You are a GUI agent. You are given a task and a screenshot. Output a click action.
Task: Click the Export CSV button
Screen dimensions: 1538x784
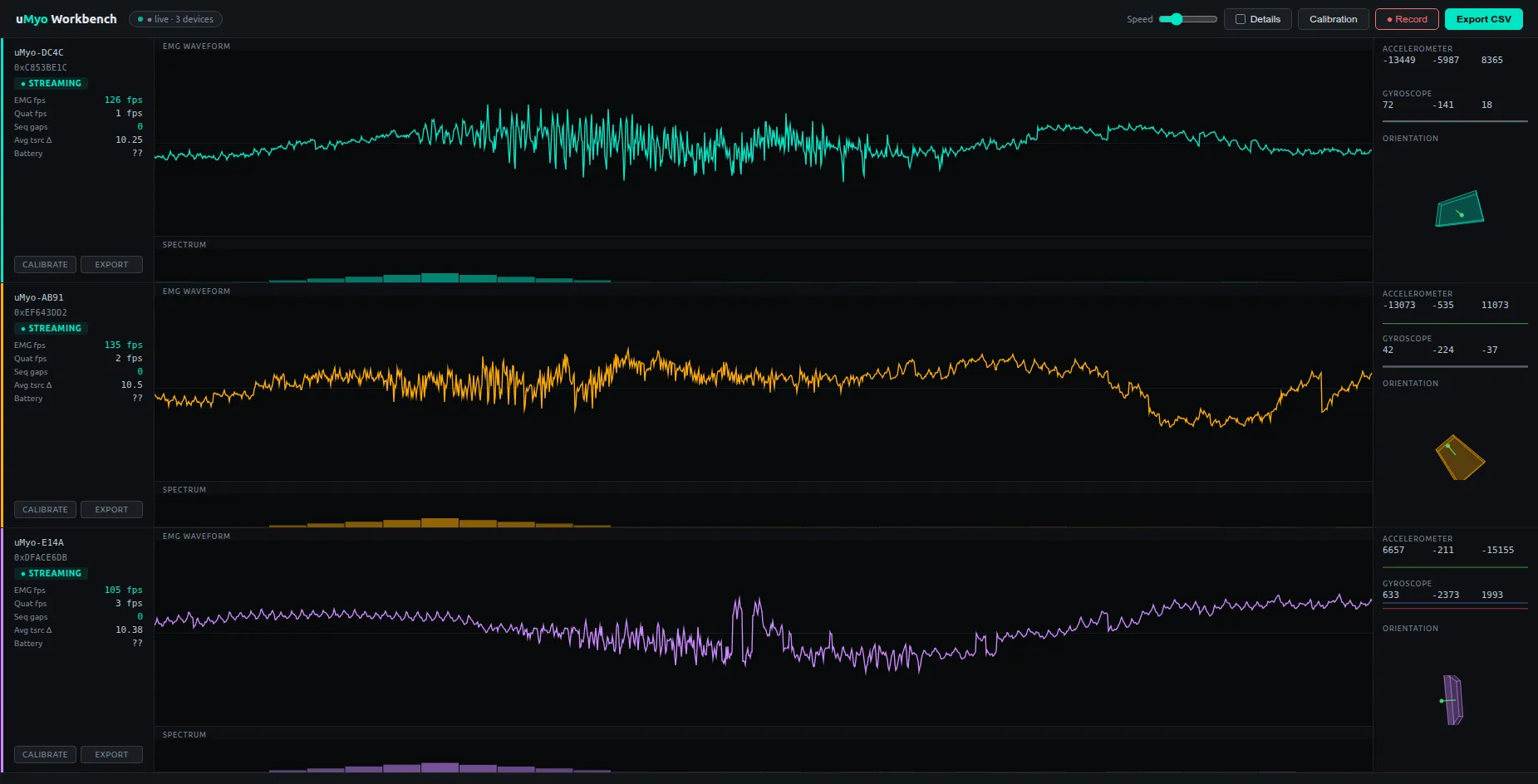[1484, 18]
